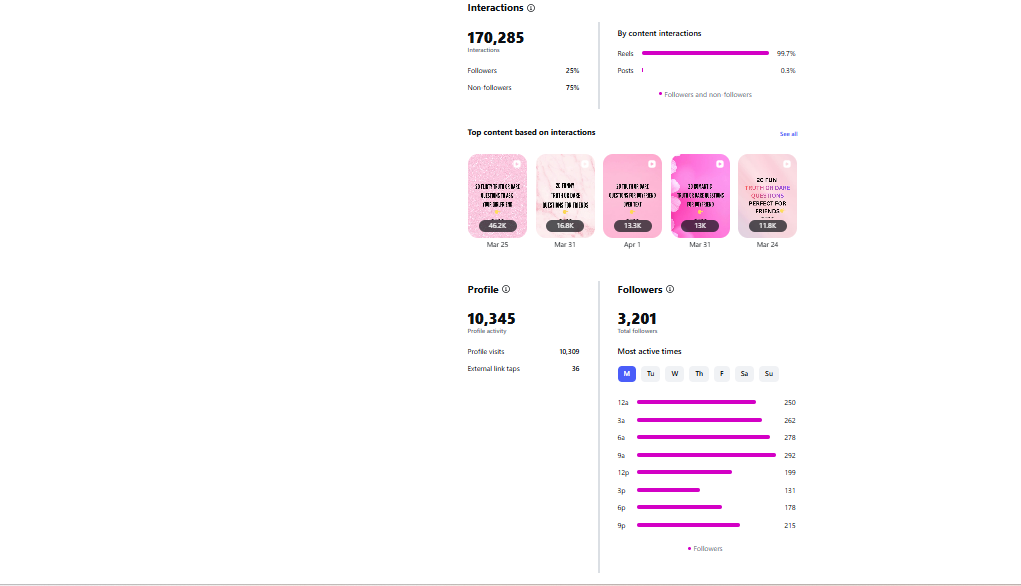
Task: Open the top reel with 46.2K interactions
Action: click(x=497, y=196)
